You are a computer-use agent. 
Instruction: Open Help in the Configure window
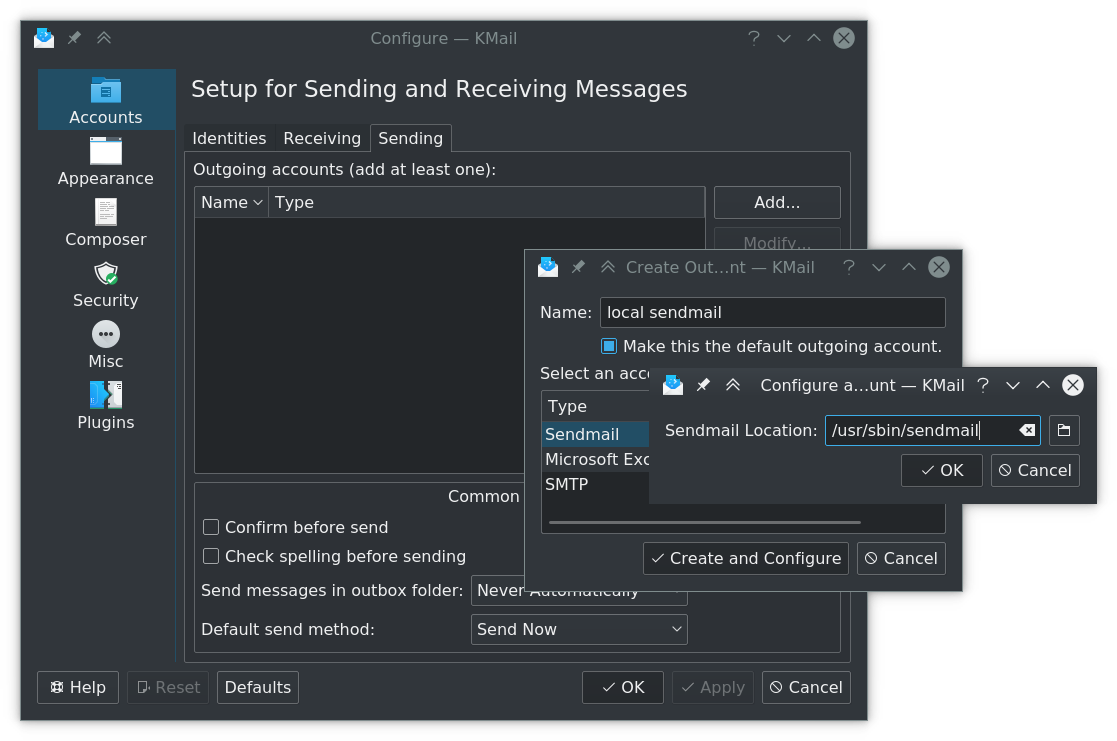pyautogui.click(x=78, y=688)
